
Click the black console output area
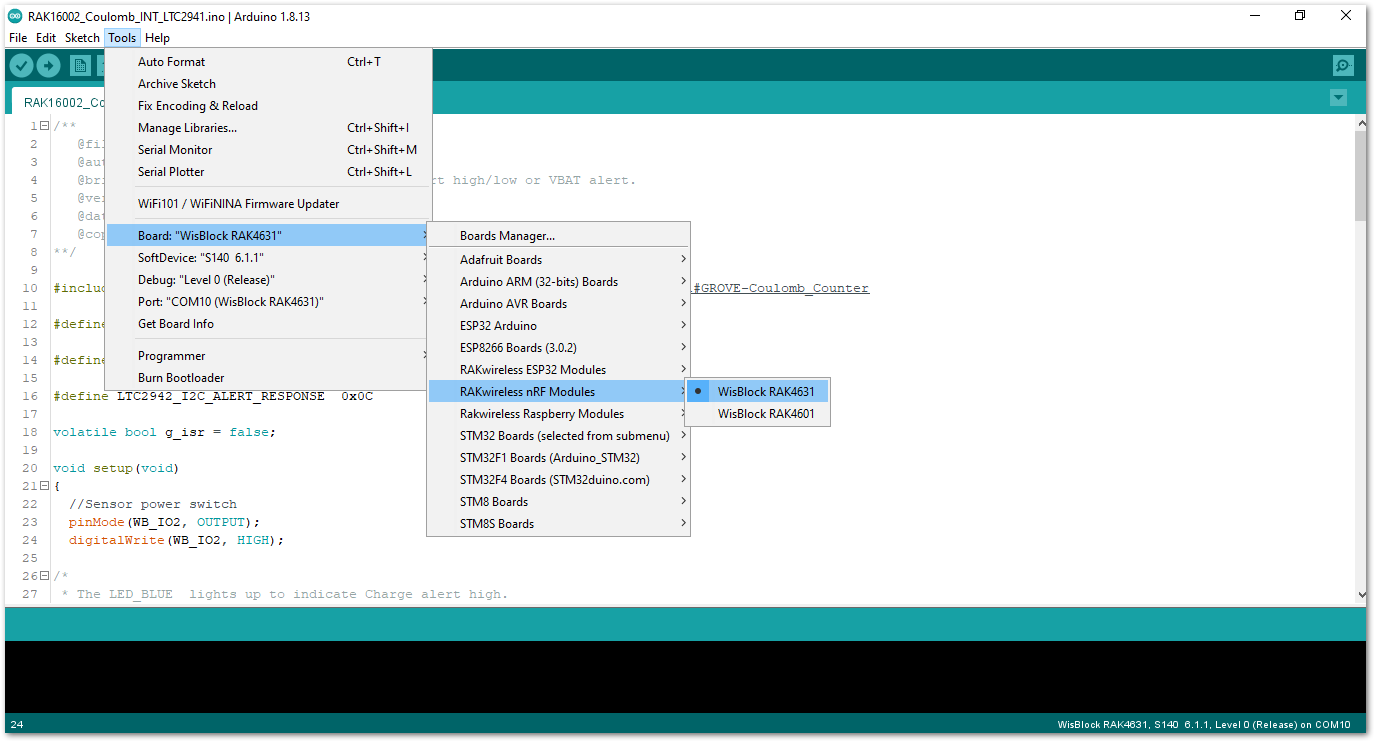tap(685, 677)
